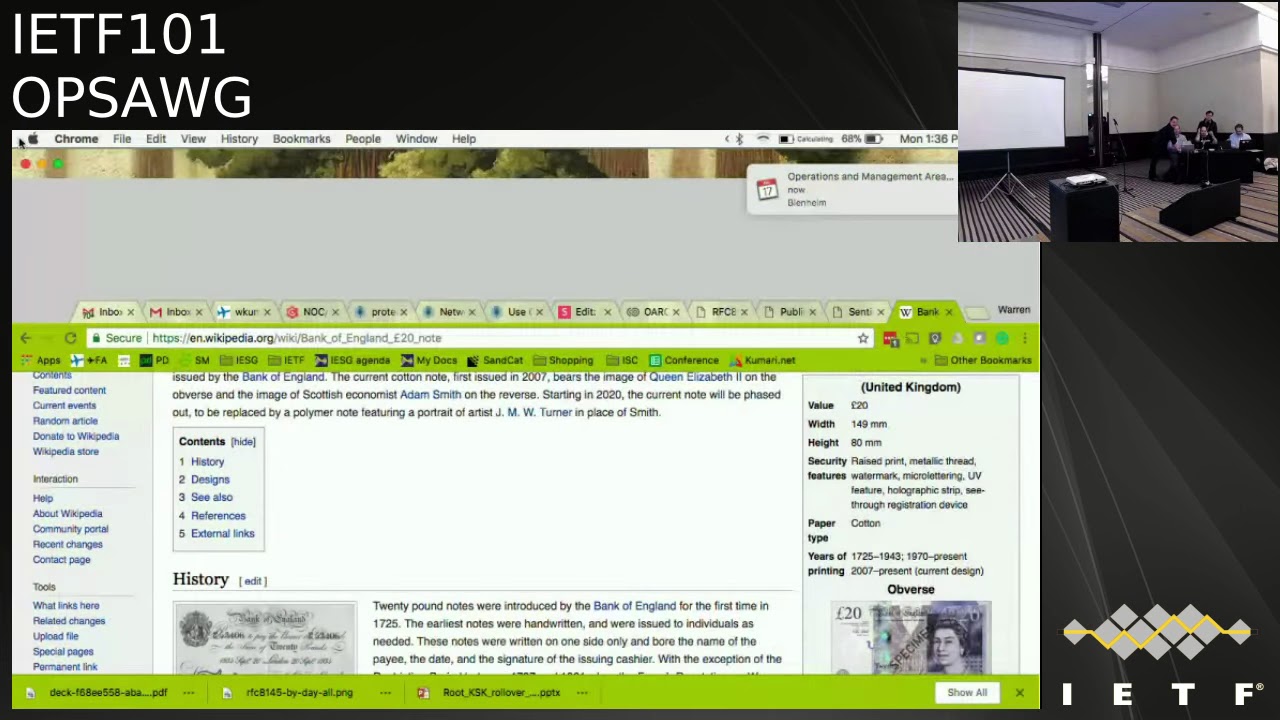Switch to the OARC tab
Screen dimensions: 1280x720
[x=653, y=312]
